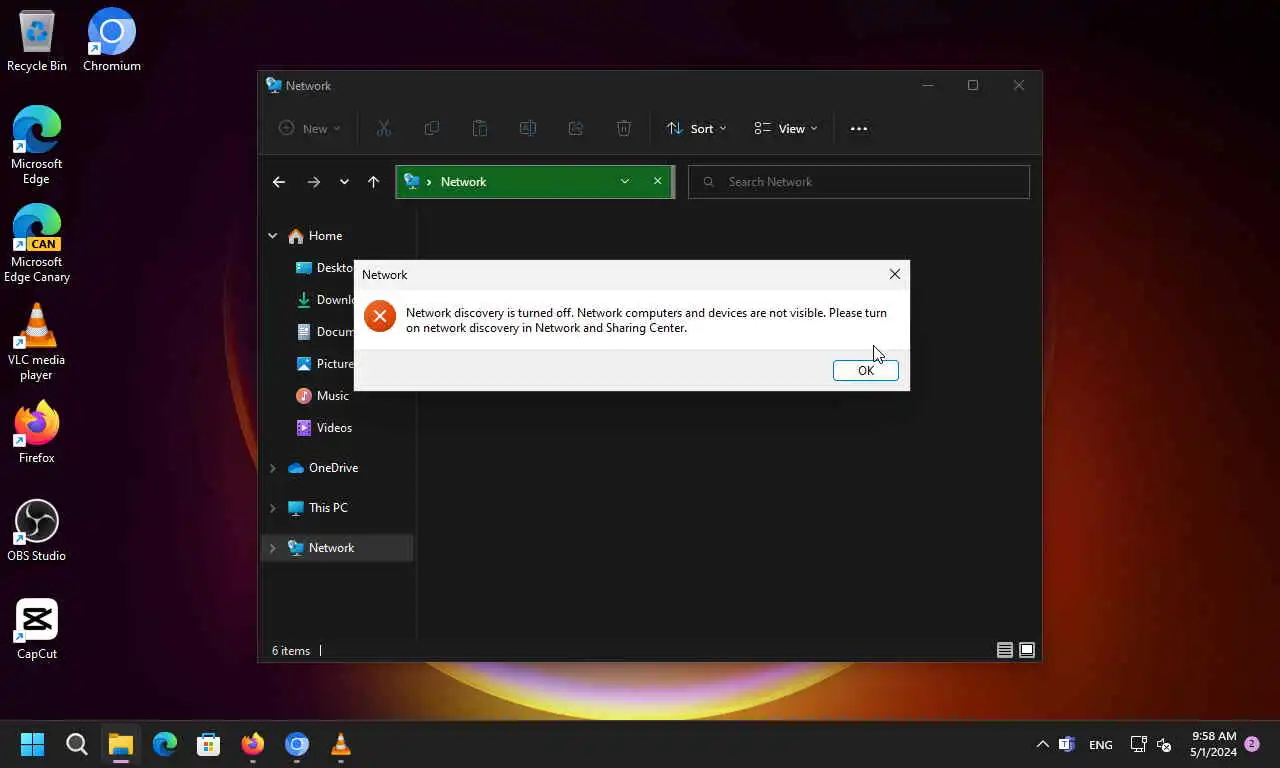The image size is (1280, 768).
Task: Click the "6 items" status bar text
Action: (x=291, y=651)
